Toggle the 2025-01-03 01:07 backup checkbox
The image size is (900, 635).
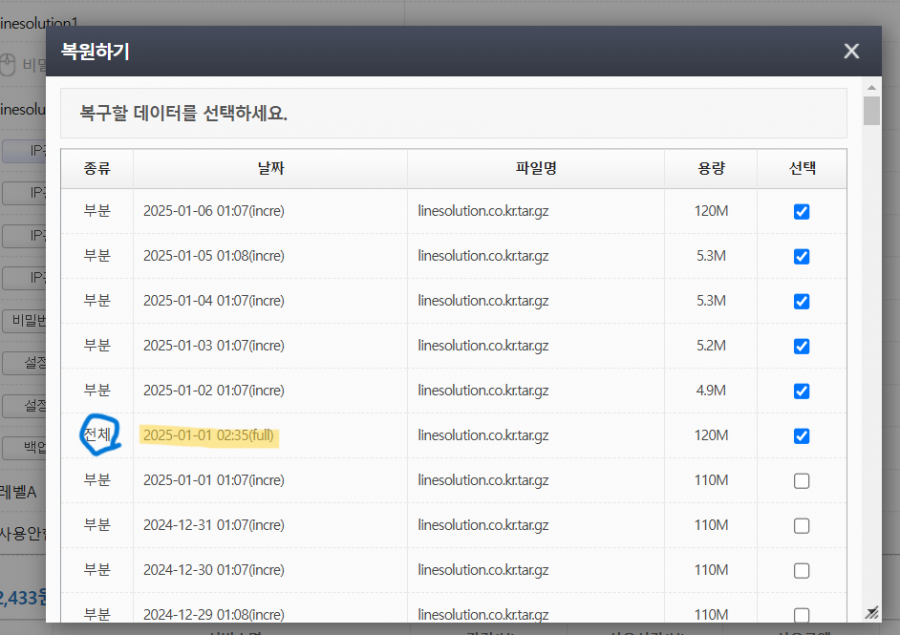tap(801, 346)
